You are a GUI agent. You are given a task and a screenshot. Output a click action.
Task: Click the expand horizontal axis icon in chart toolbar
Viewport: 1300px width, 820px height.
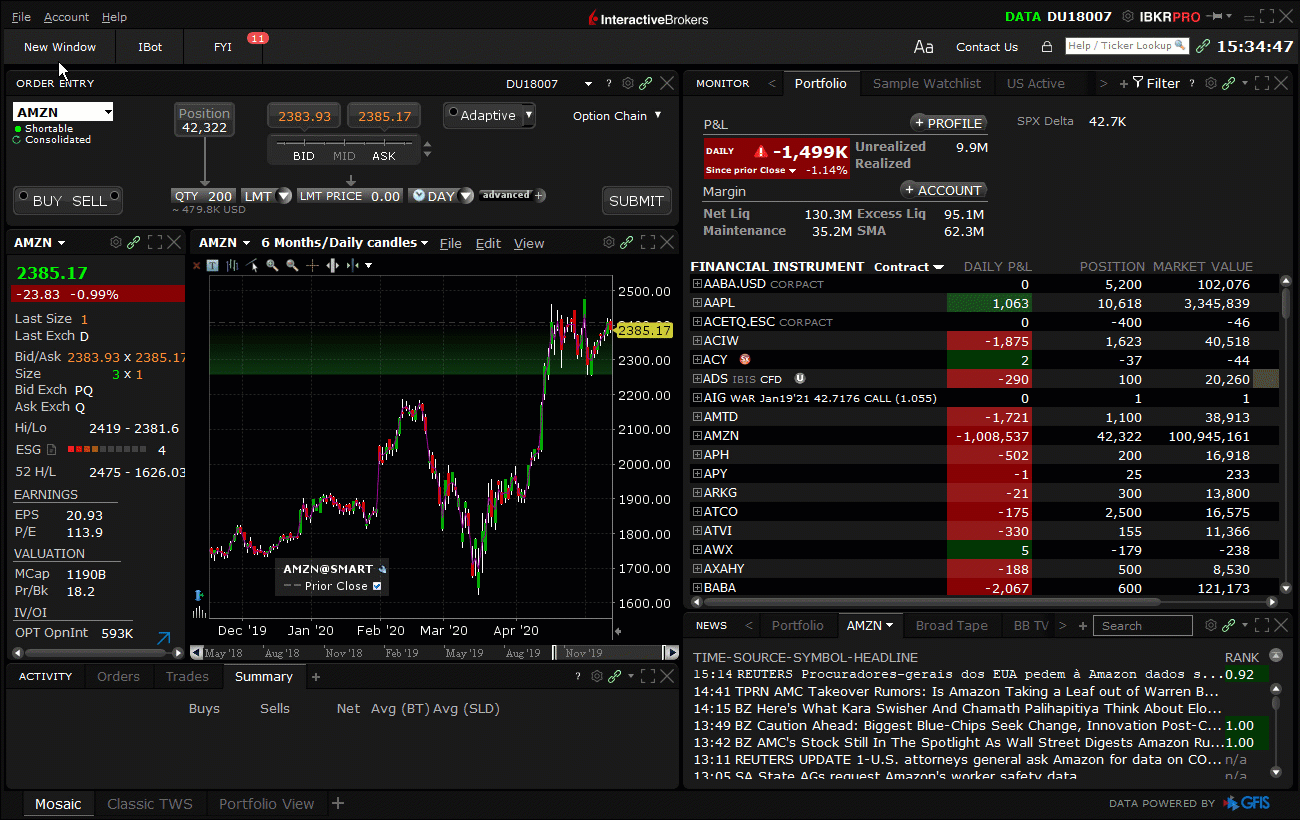(x=333, y=265)
